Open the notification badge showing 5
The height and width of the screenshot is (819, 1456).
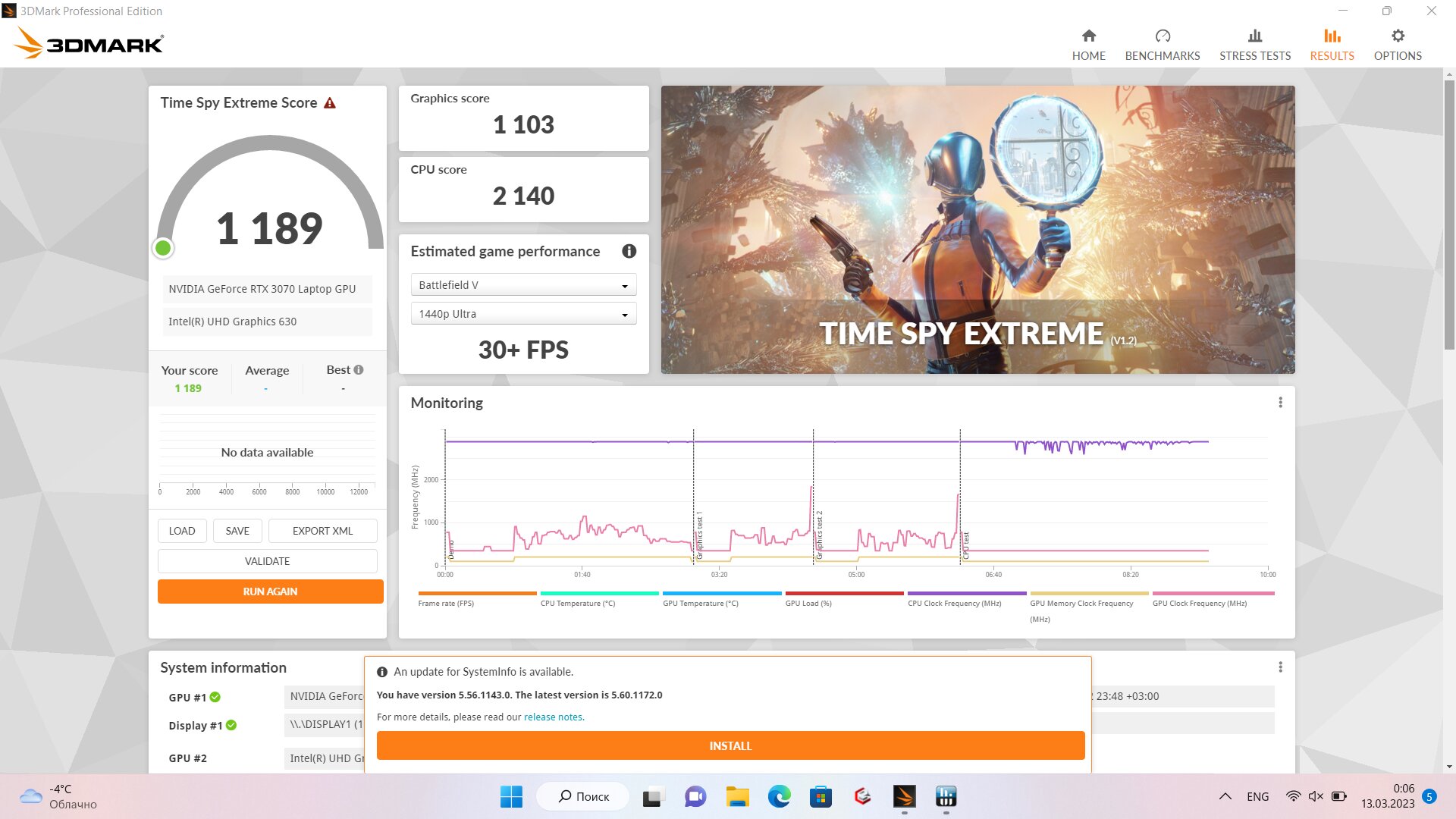[x=1429, y=796]
